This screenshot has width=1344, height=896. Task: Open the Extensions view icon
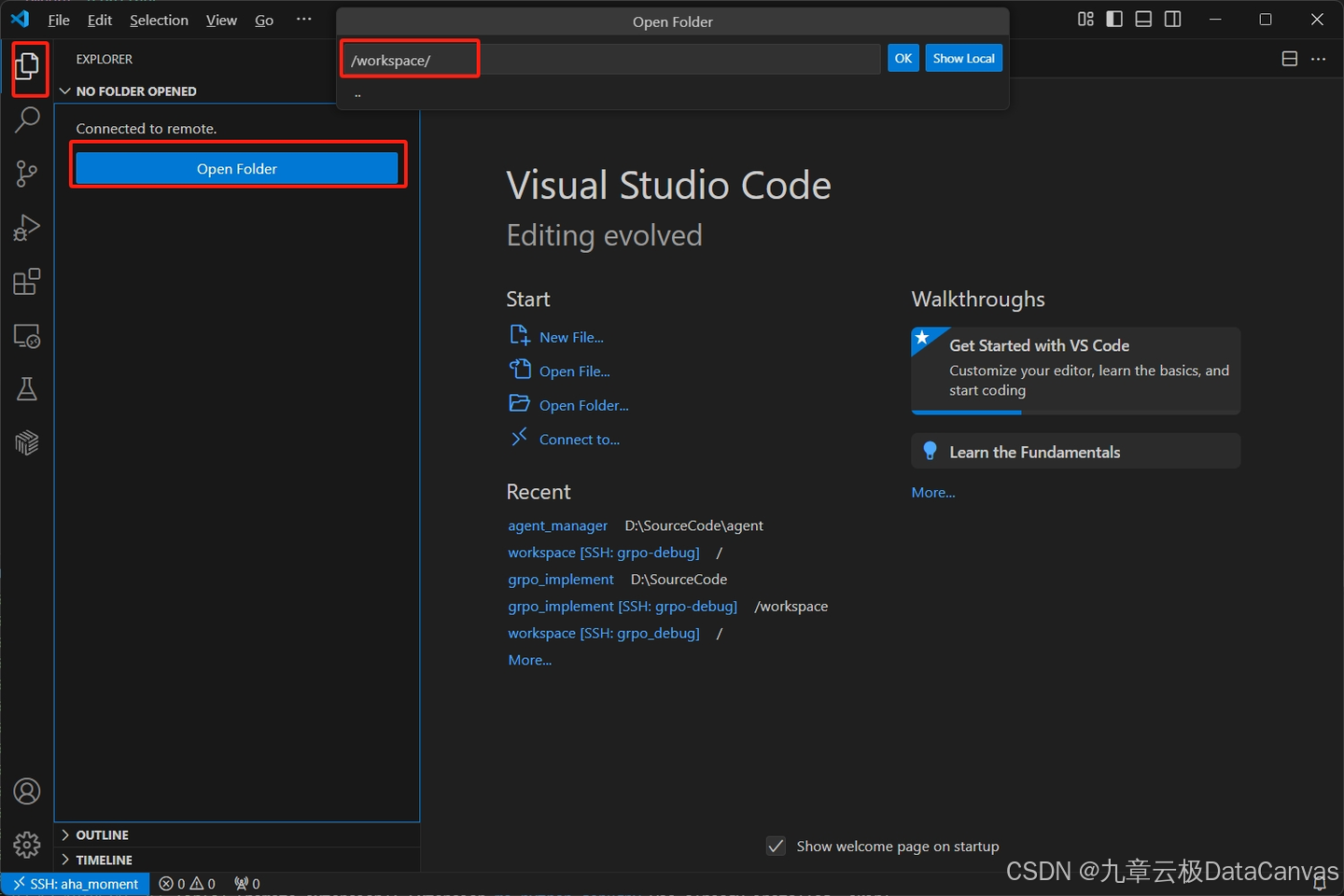27,282
